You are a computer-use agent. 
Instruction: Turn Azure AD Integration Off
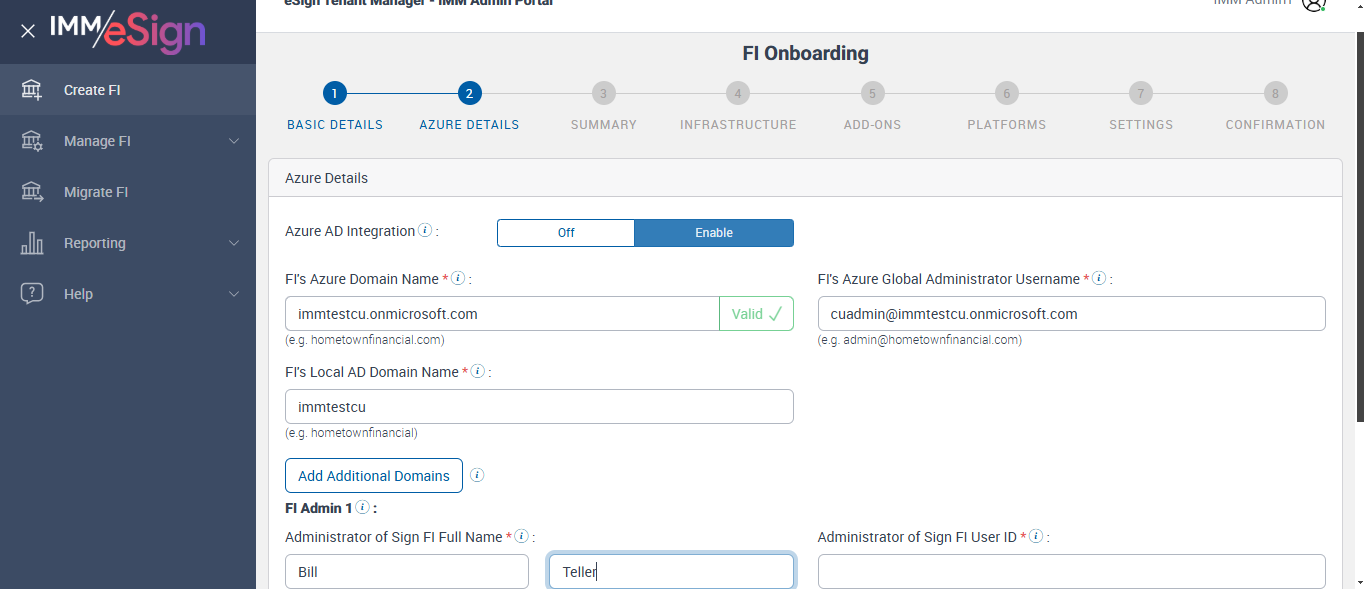[566, 233]
